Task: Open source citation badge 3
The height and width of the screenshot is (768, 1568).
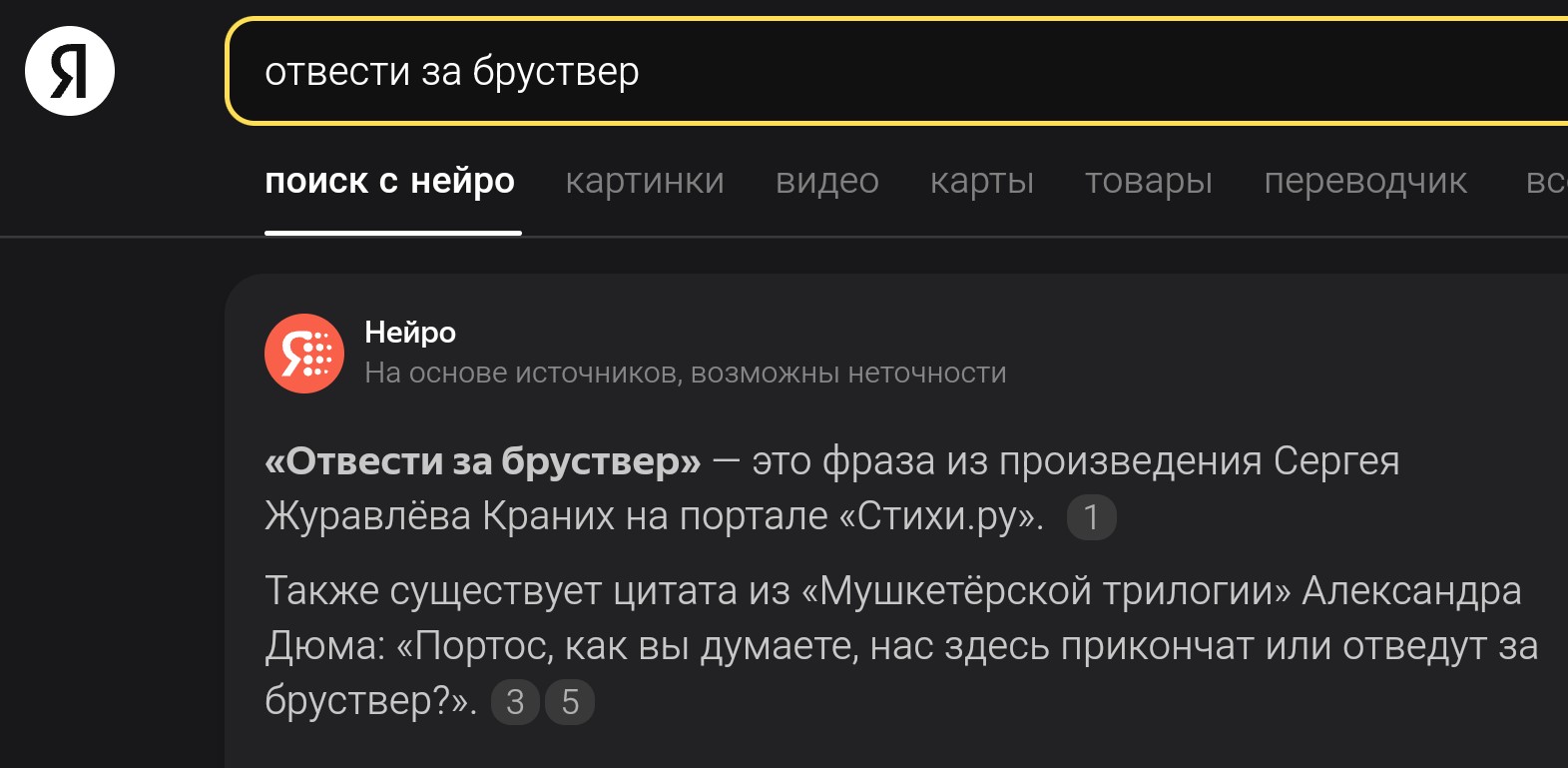Action: [515, 702]
